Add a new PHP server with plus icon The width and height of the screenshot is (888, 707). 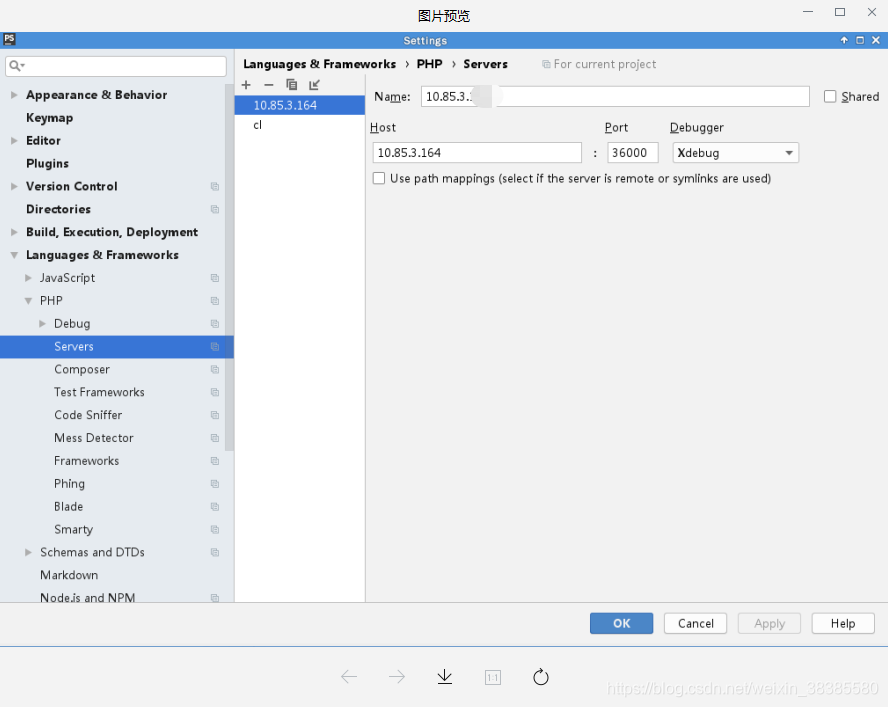click(x=246, y=85)
